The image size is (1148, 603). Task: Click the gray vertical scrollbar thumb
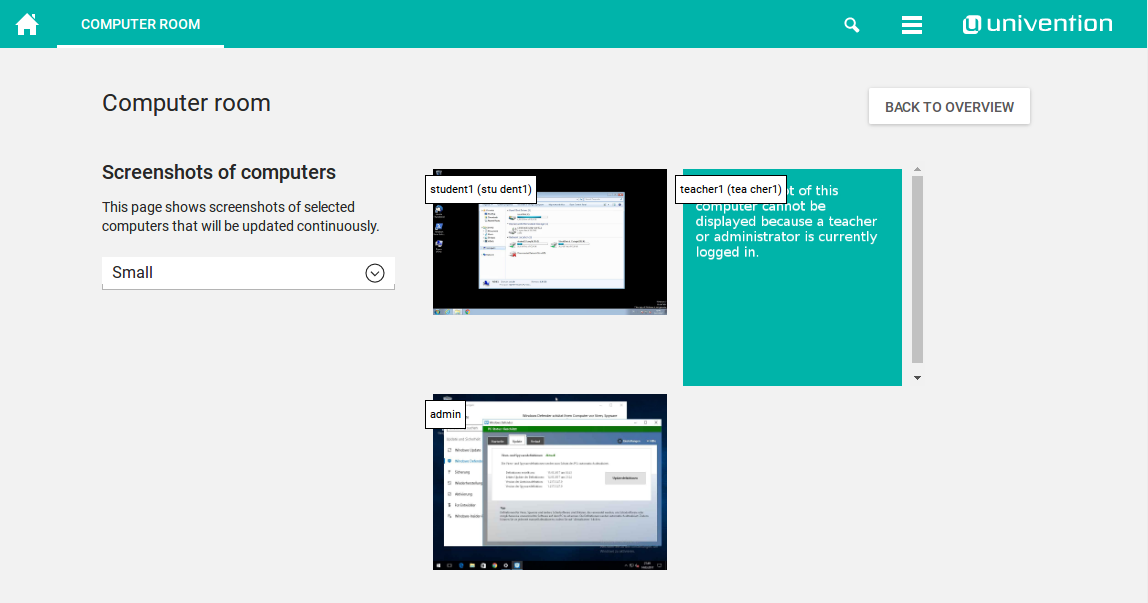click(x=917, y=269)
